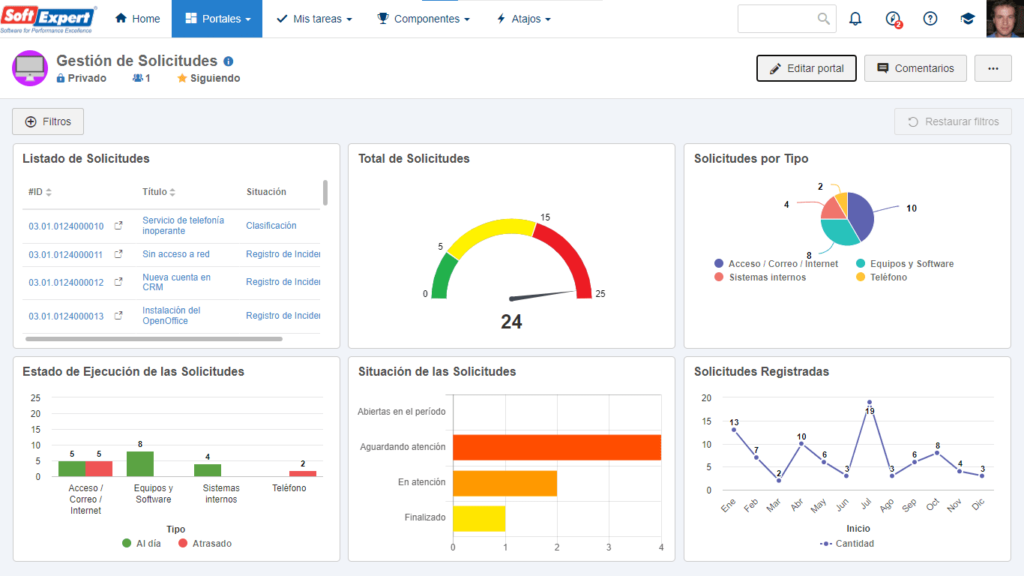Image resolution: width=1024 pixels, height=576 pixels.
Task: Toggle Equipos y Software legend entry
Action: pyautogui.click(x=904, y=264)
